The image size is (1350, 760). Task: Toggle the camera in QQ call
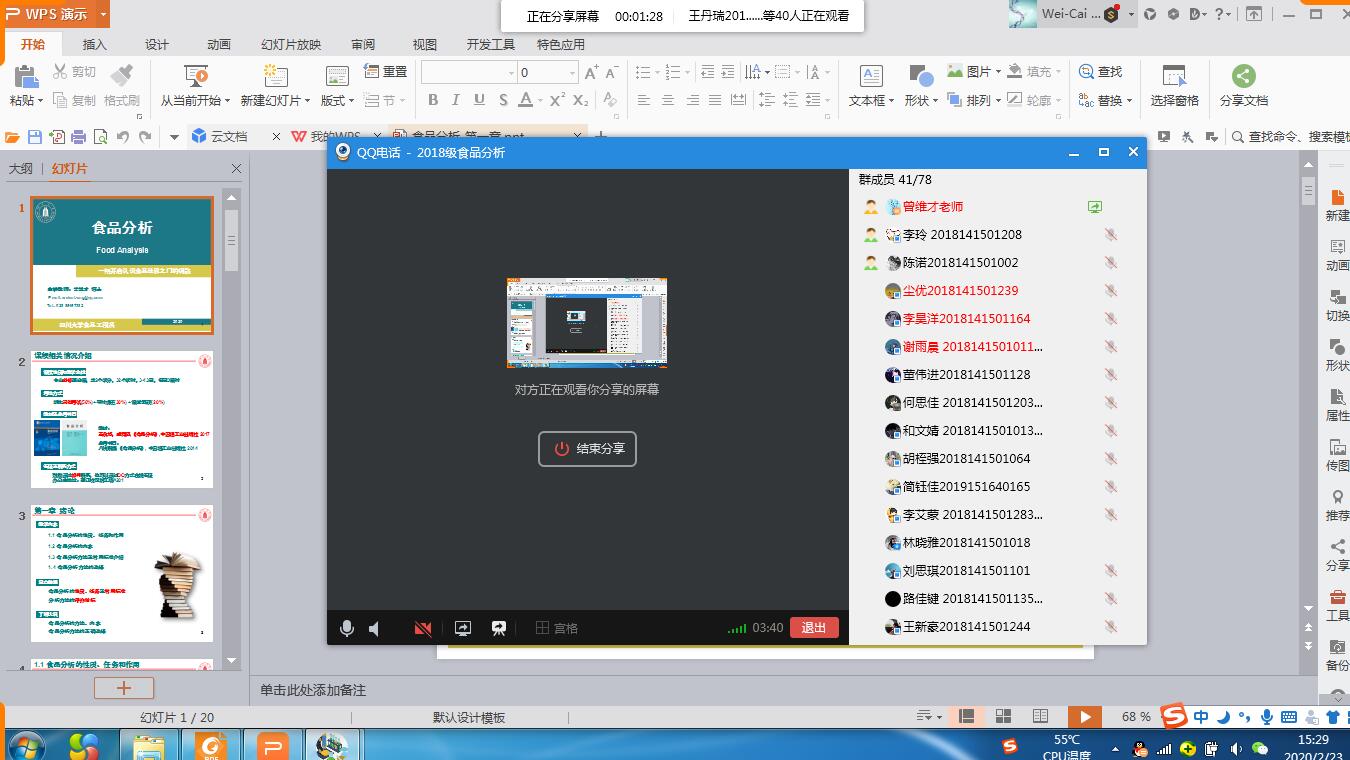(x=423, y=628)
